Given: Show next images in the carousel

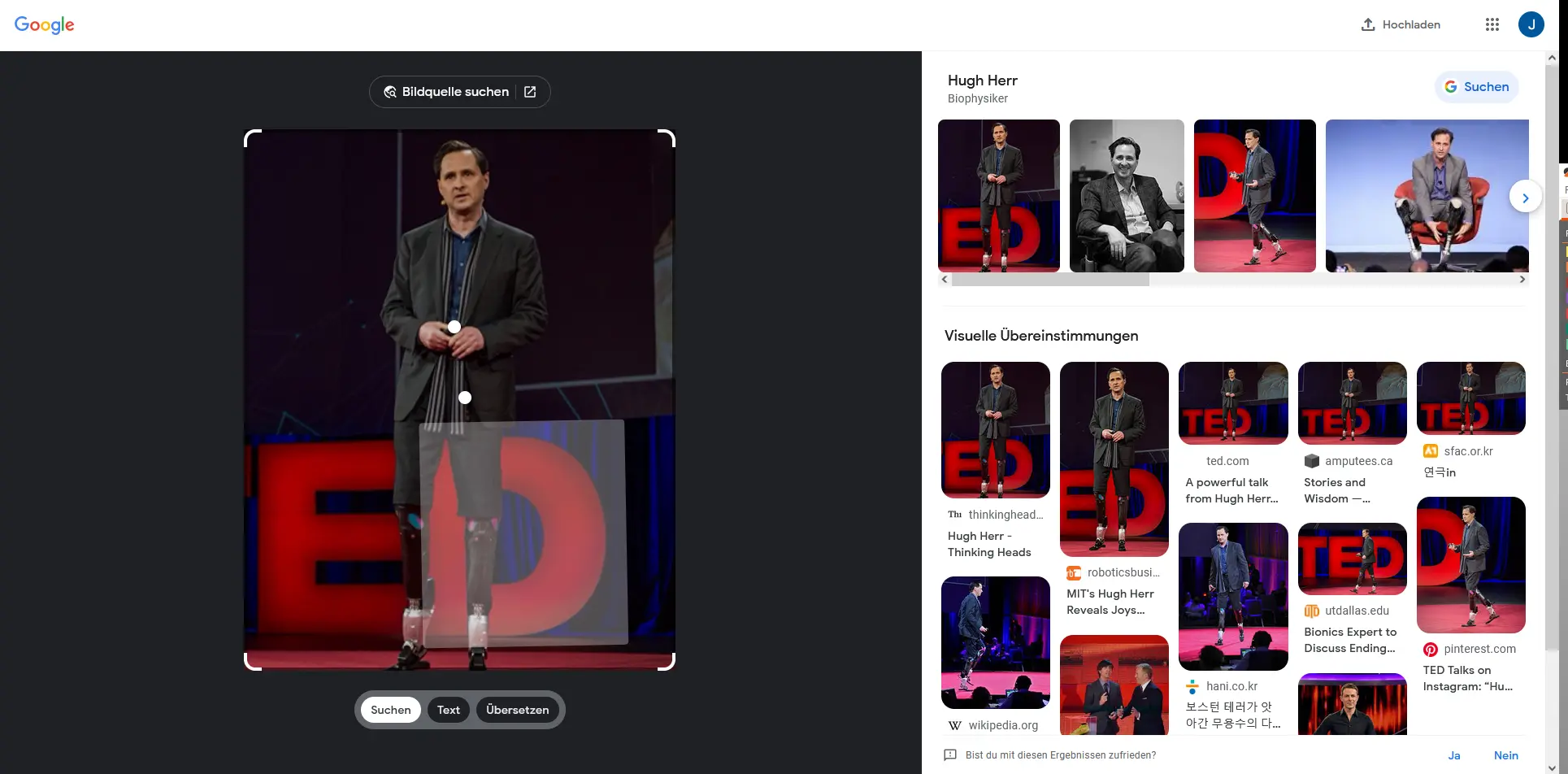Looking at the screenshot, I should [x=1525, y=198].
